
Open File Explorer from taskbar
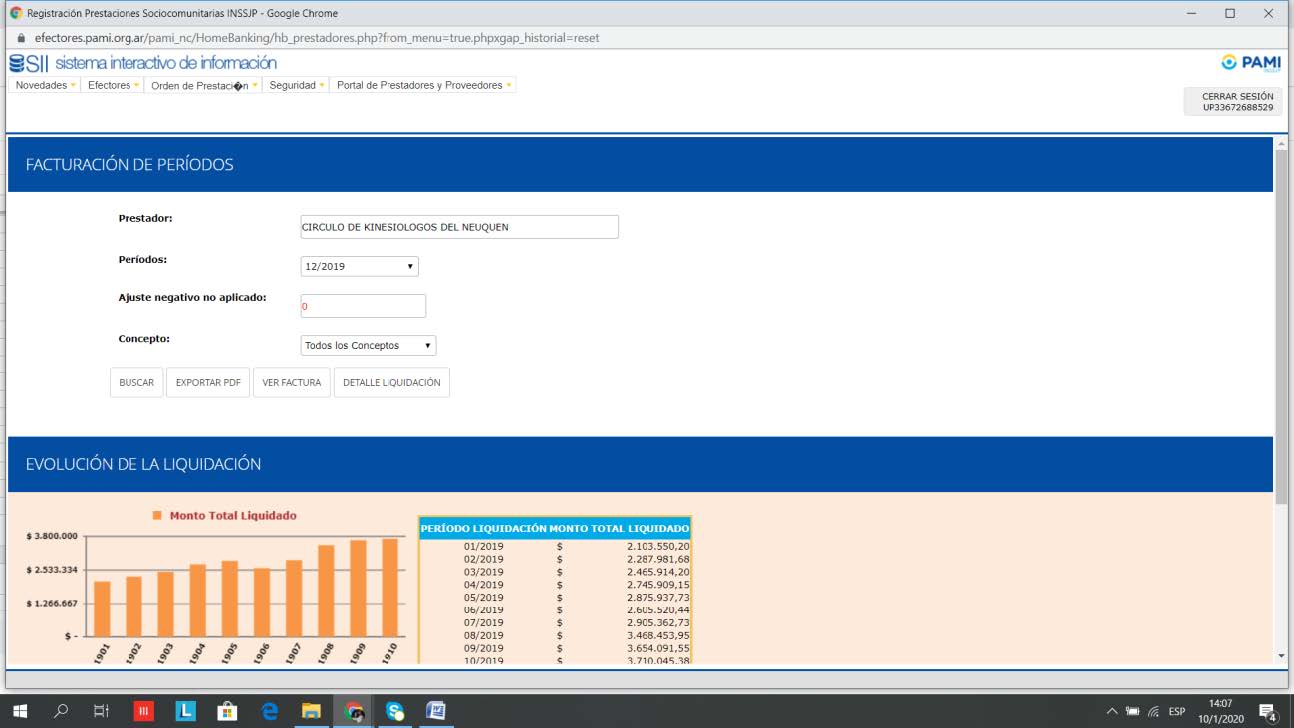pos(311,711)
